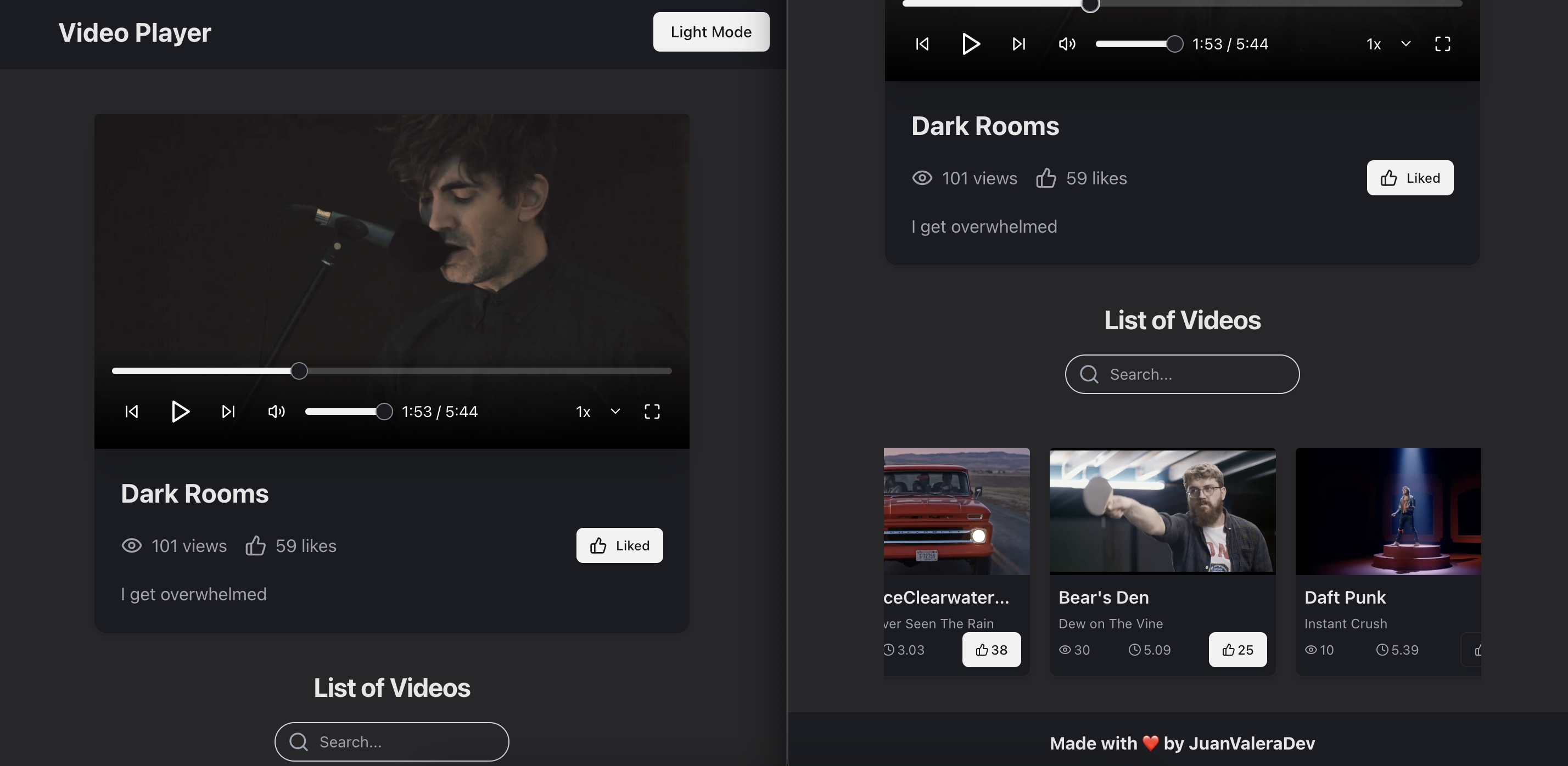Mute the volume in right player

pyautogui.click(x=1067, y=44)
